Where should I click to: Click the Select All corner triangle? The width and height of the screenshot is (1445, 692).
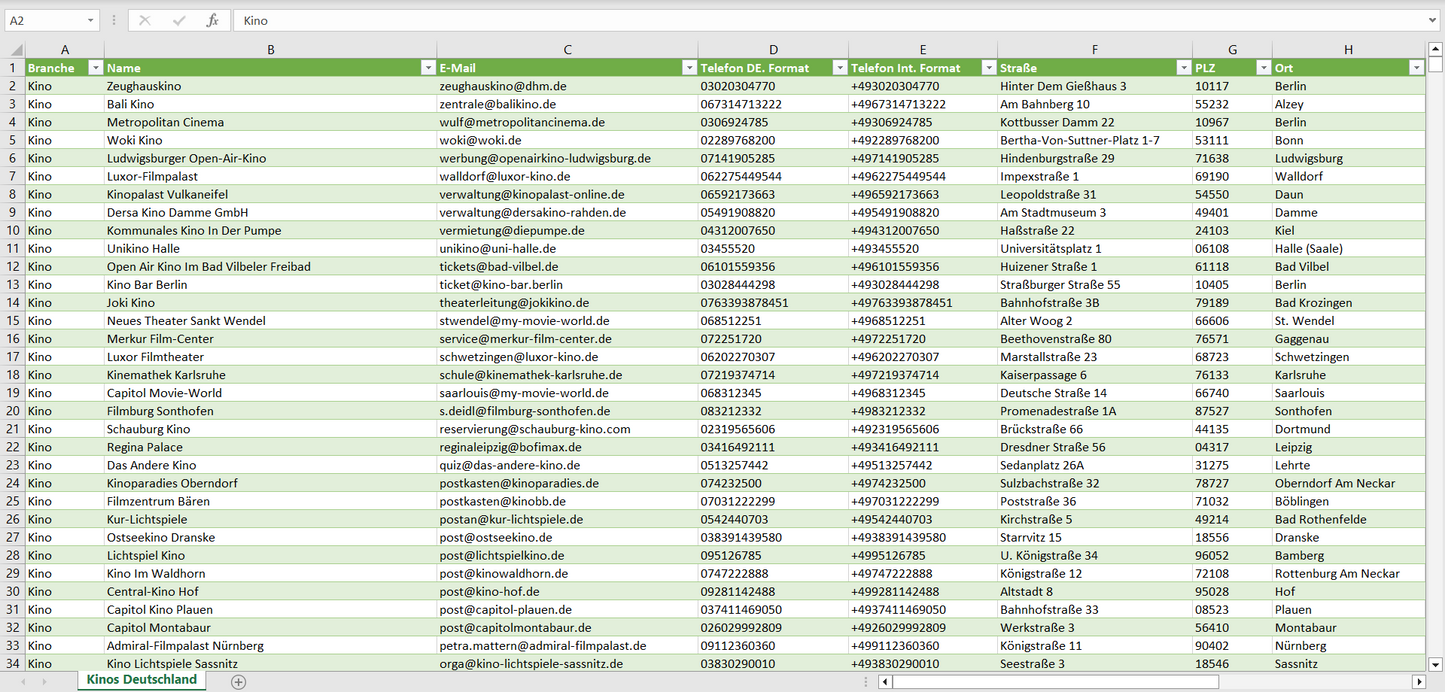point(14,50)
